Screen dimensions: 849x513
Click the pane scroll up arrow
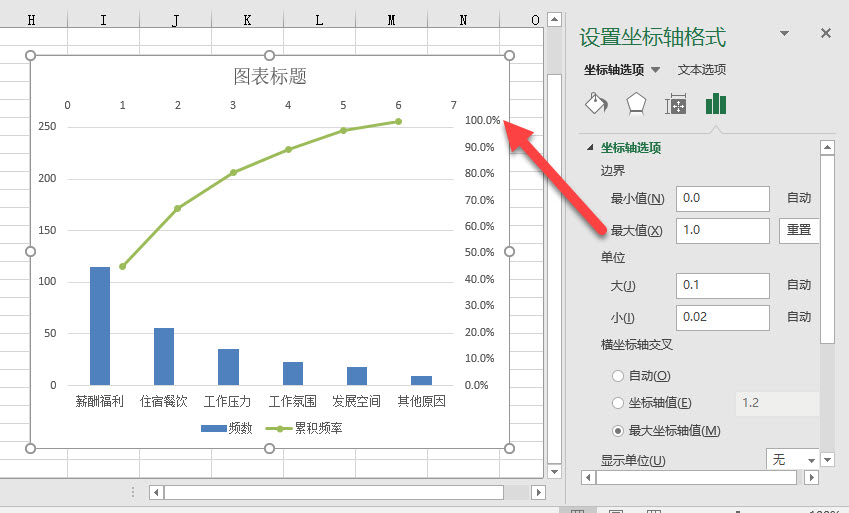point(827,147)
